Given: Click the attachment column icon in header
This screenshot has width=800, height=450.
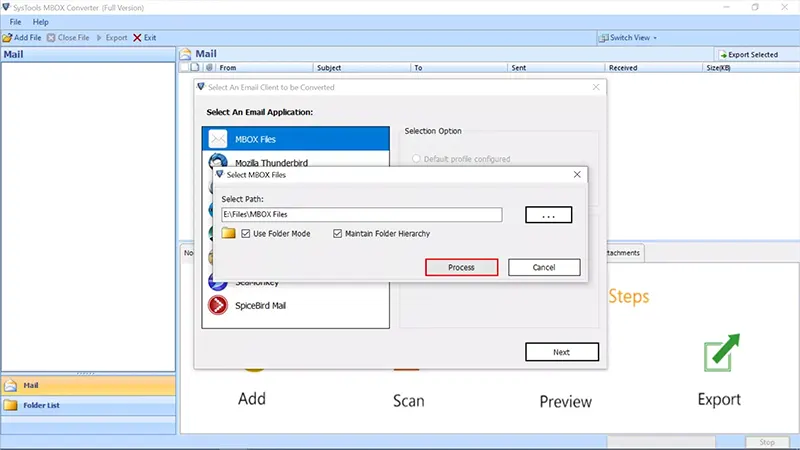Looking at the screenshot, I should (x=209, y=67).
